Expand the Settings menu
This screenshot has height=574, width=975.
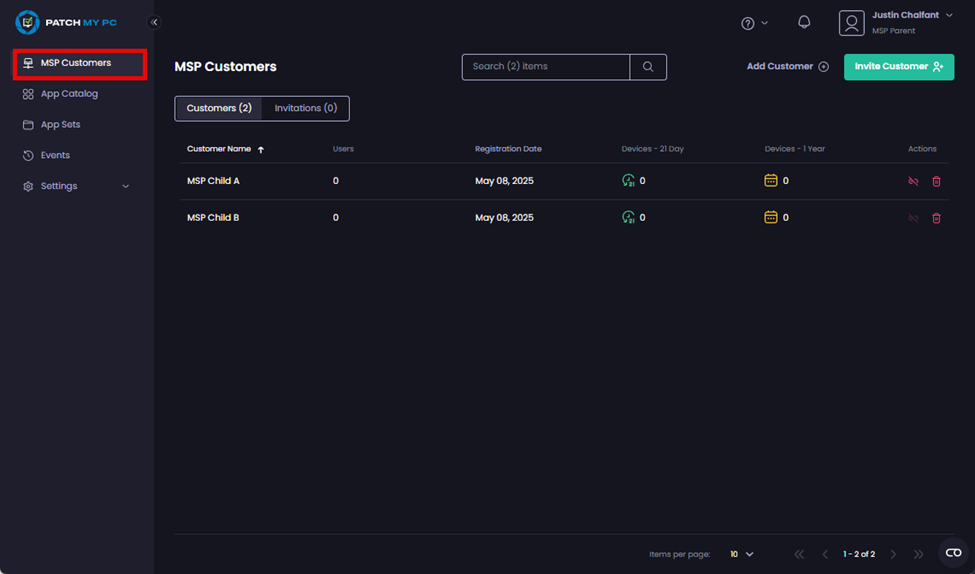[x=78, y=186]
